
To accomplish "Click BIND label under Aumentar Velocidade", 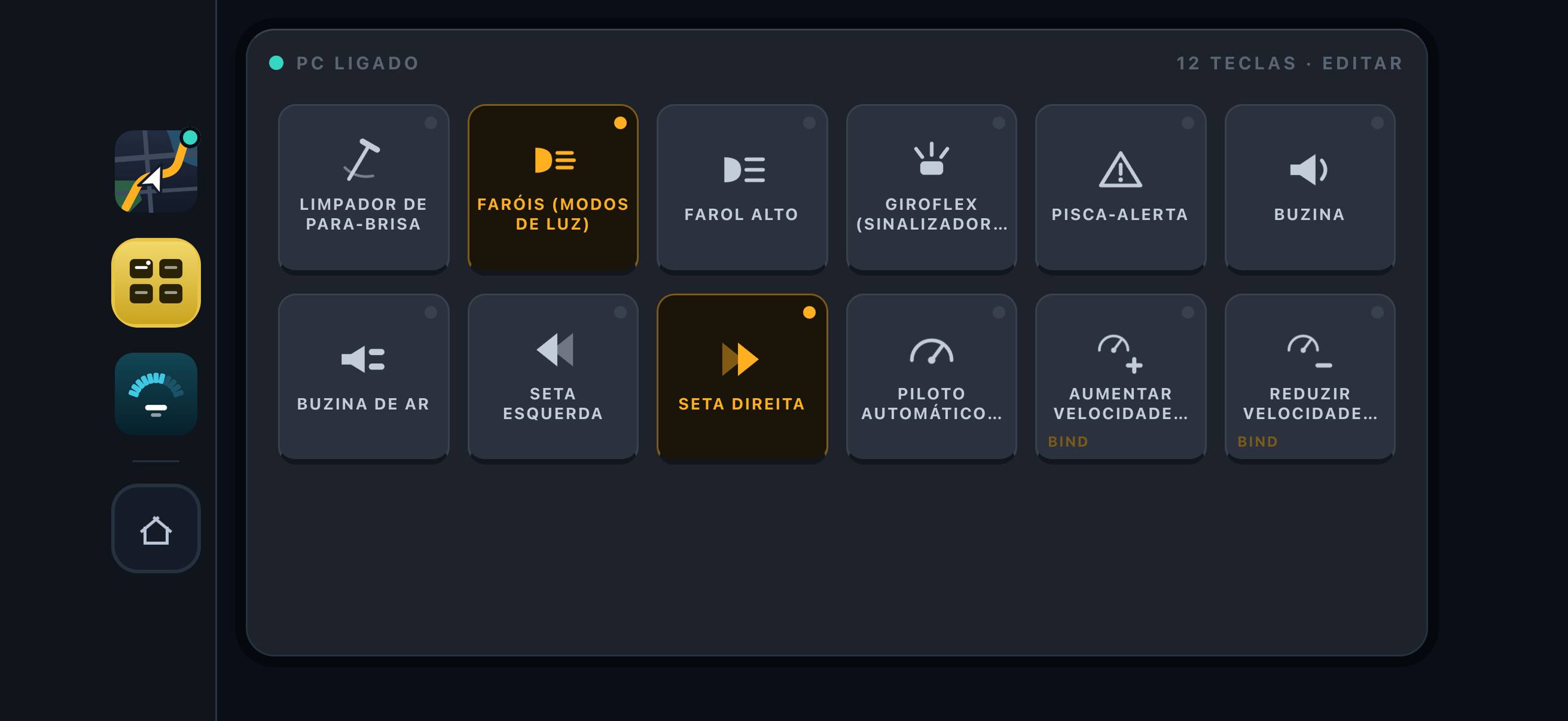I will coord(1068,442).
